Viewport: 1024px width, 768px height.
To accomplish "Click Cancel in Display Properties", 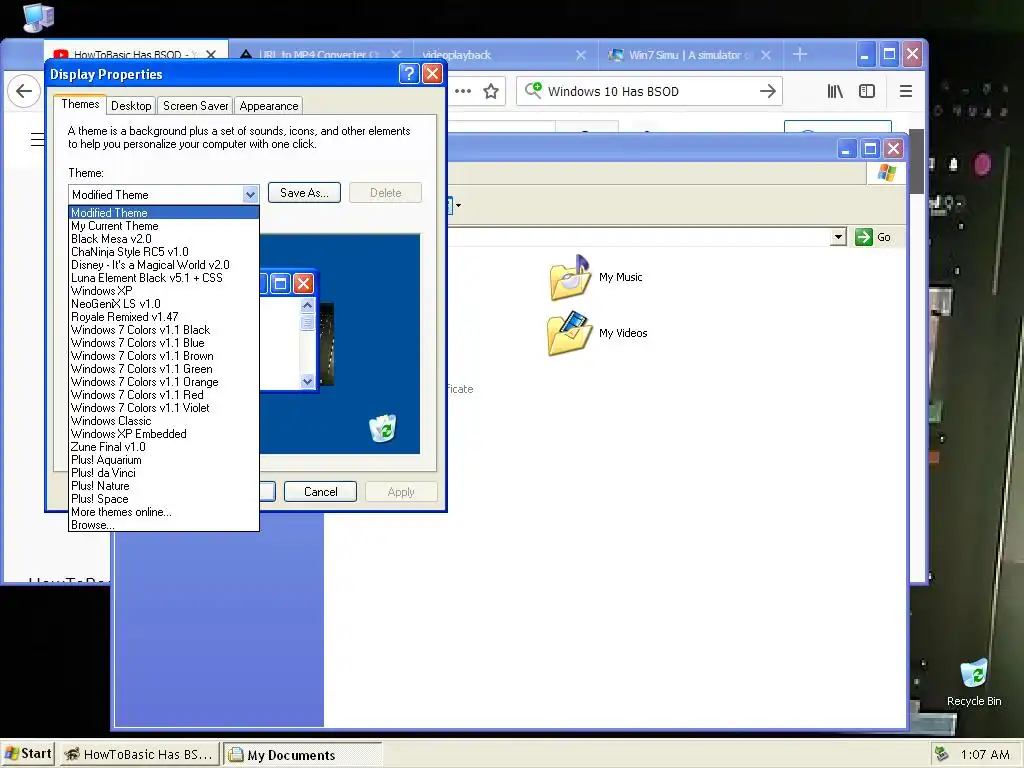I will pos(321,492).
